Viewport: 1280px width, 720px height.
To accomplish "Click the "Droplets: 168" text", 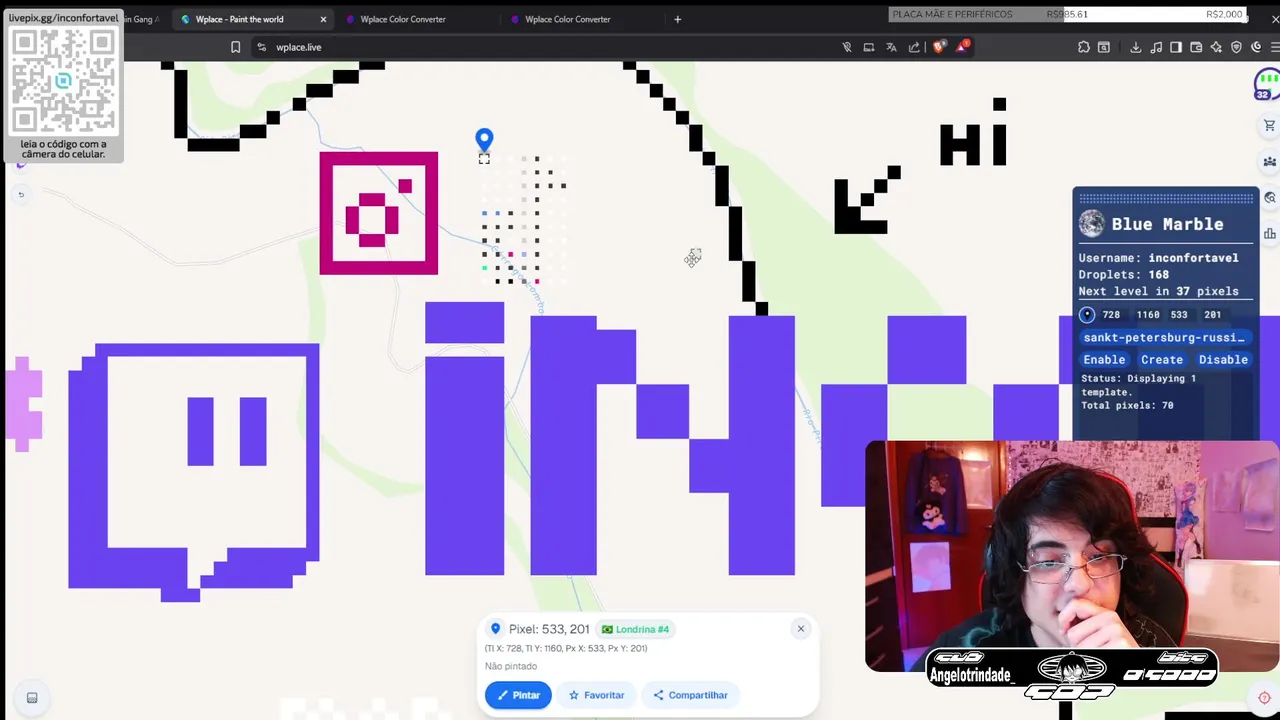I will (x=1123, y=274).
